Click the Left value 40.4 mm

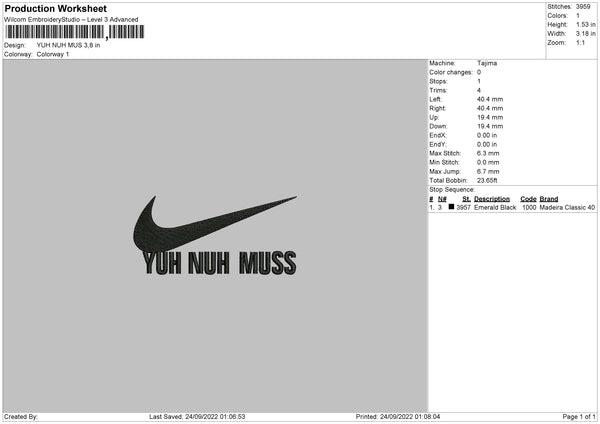point(490,99)
